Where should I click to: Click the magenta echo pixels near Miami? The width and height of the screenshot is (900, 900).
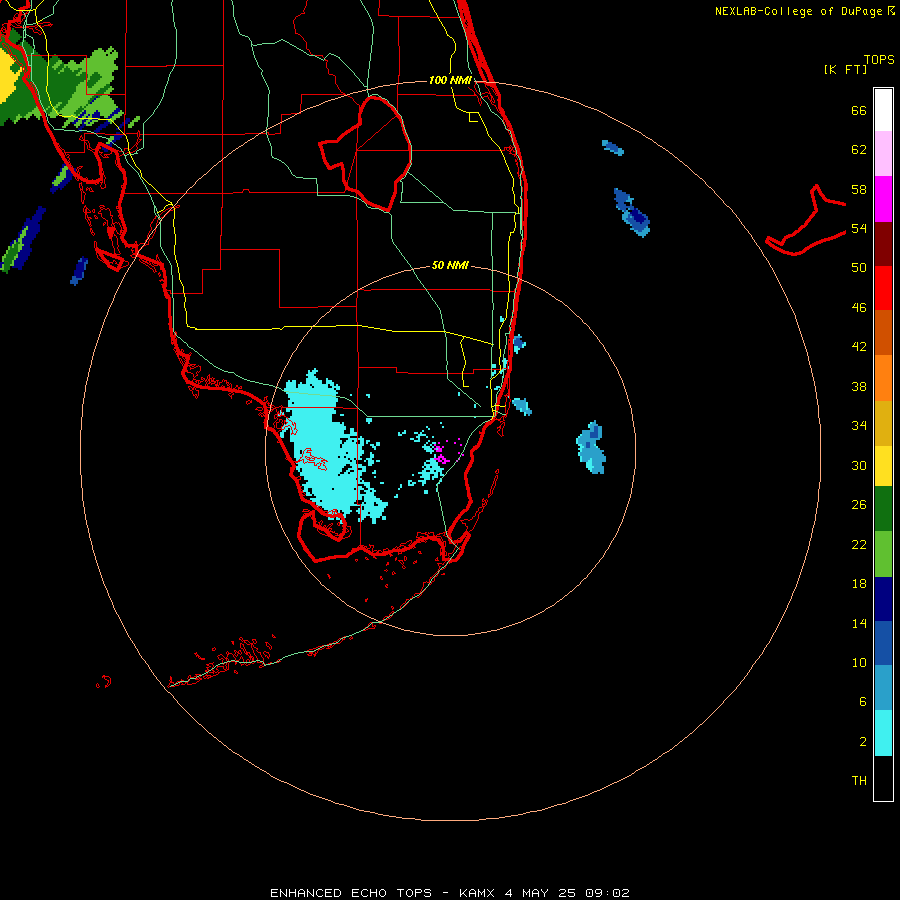[x=441, y=459]
